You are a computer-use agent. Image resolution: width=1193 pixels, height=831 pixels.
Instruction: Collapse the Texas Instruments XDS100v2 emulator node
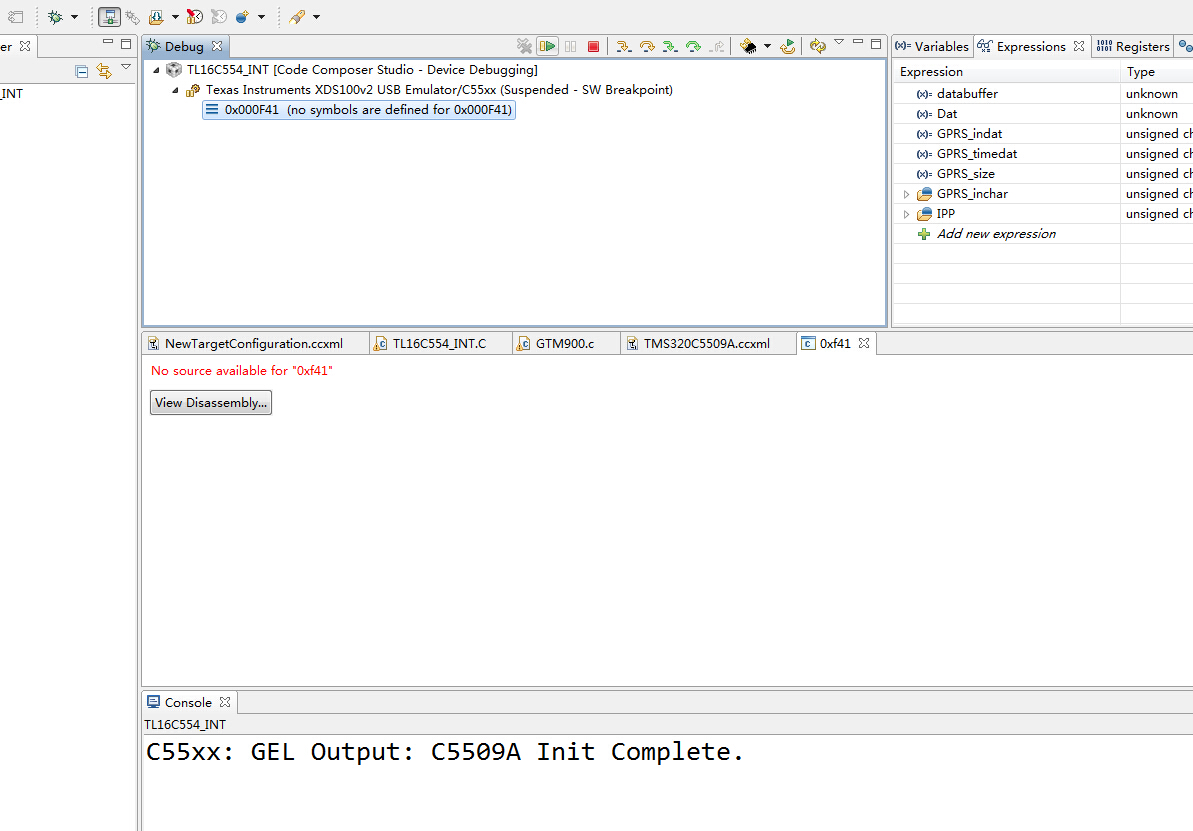point(176,90)
